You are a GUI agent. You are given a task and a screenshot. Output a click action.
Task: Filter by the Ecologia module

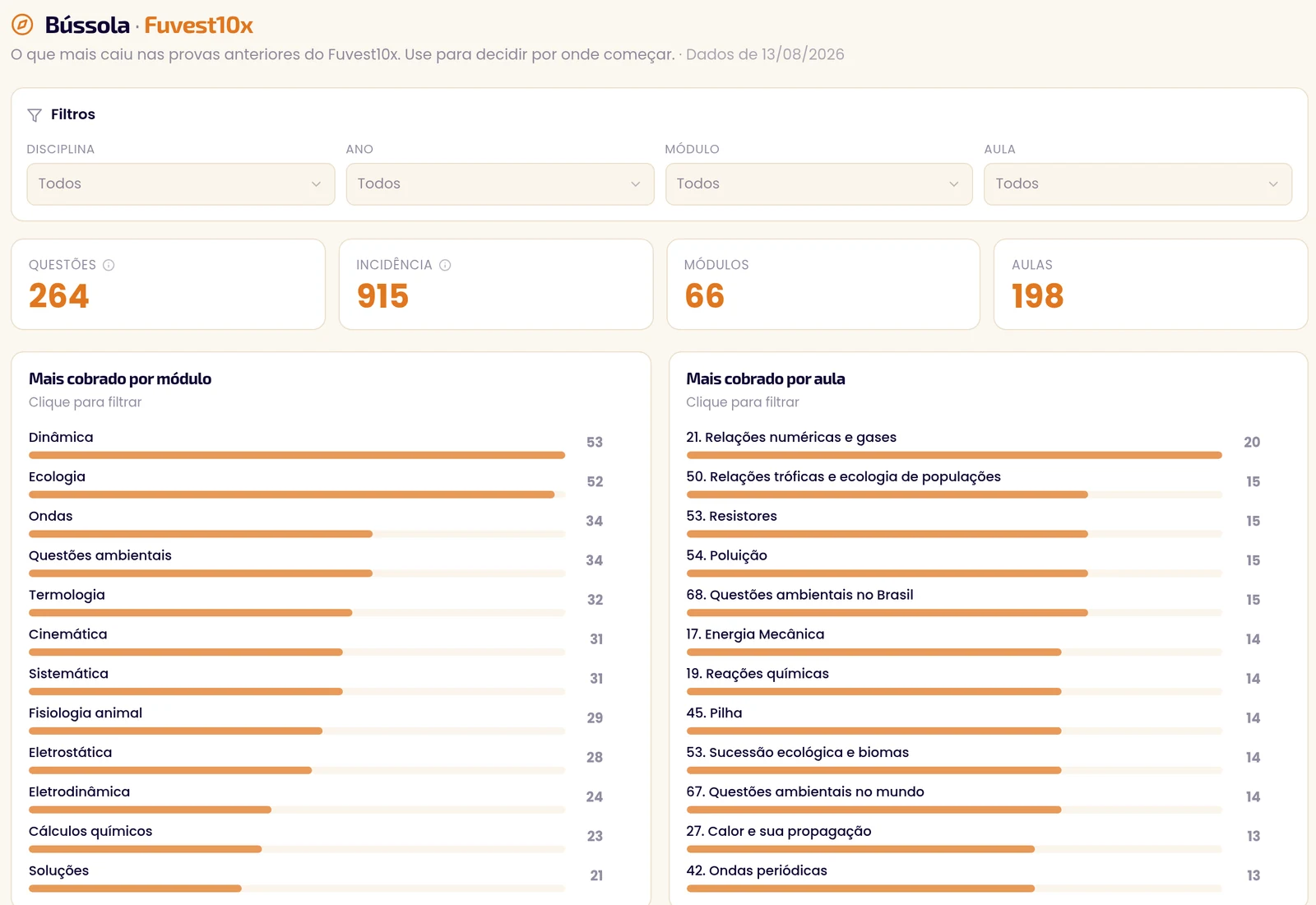[x=316, y=483]
